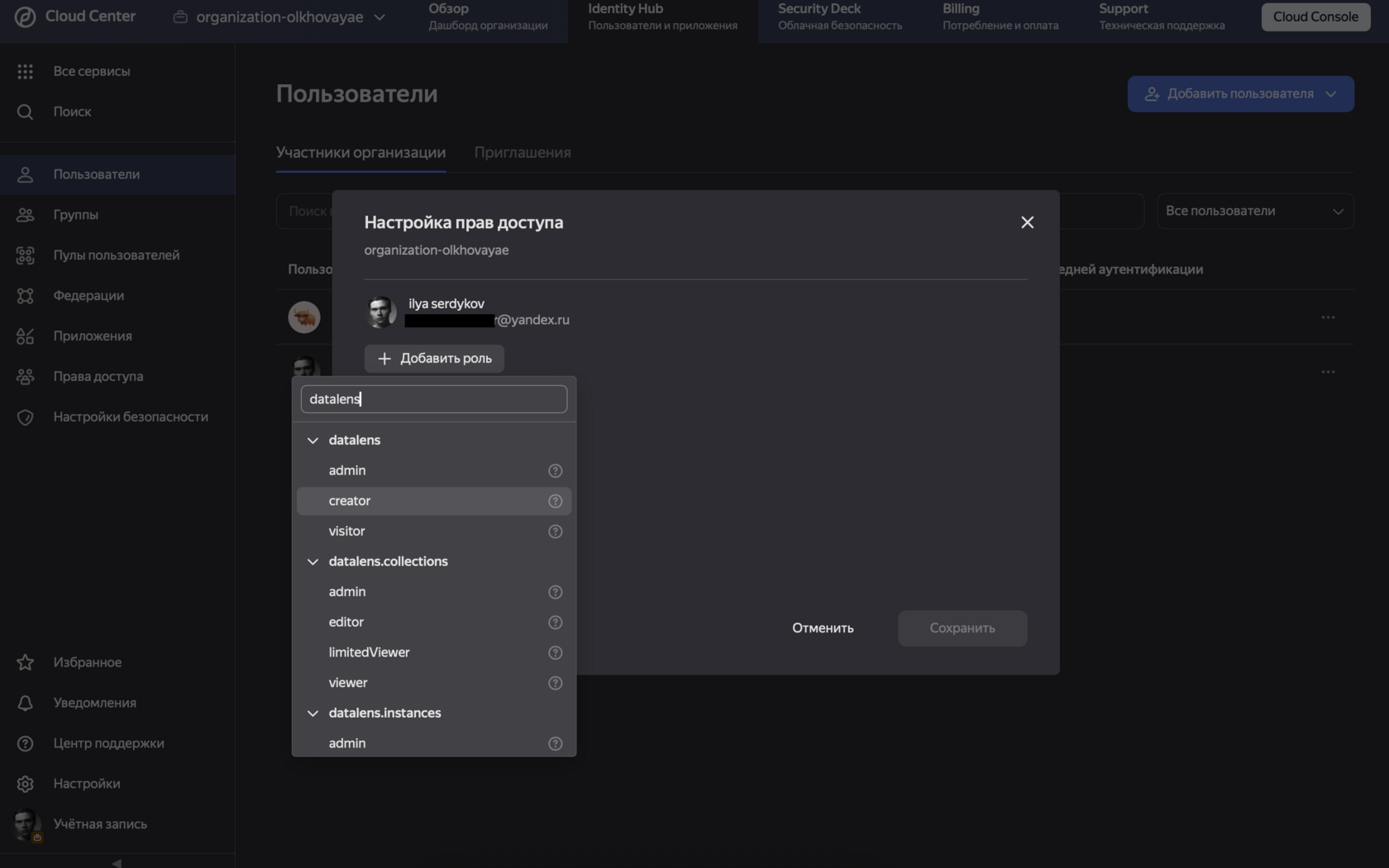Viewport: 1389px width, 868px height.
Task: Click the Пулы пользователей sidebar icon
Action: pos(25,255)
